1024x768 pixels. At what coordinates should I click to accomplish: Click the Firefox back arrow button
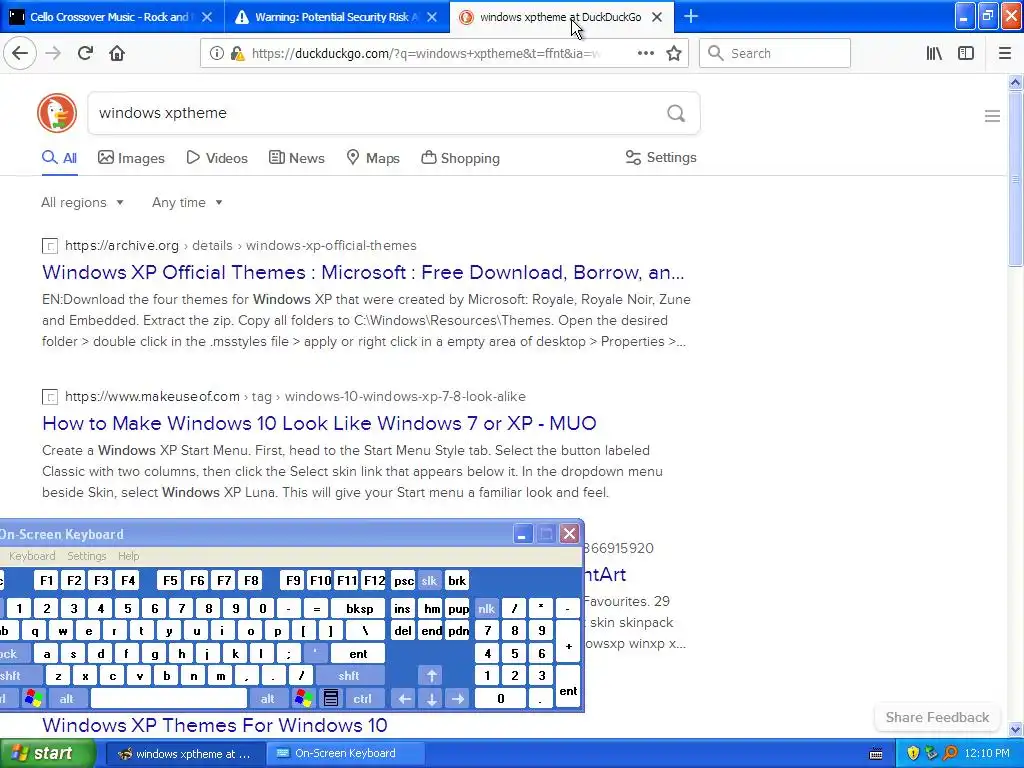(x=20, y=53)
